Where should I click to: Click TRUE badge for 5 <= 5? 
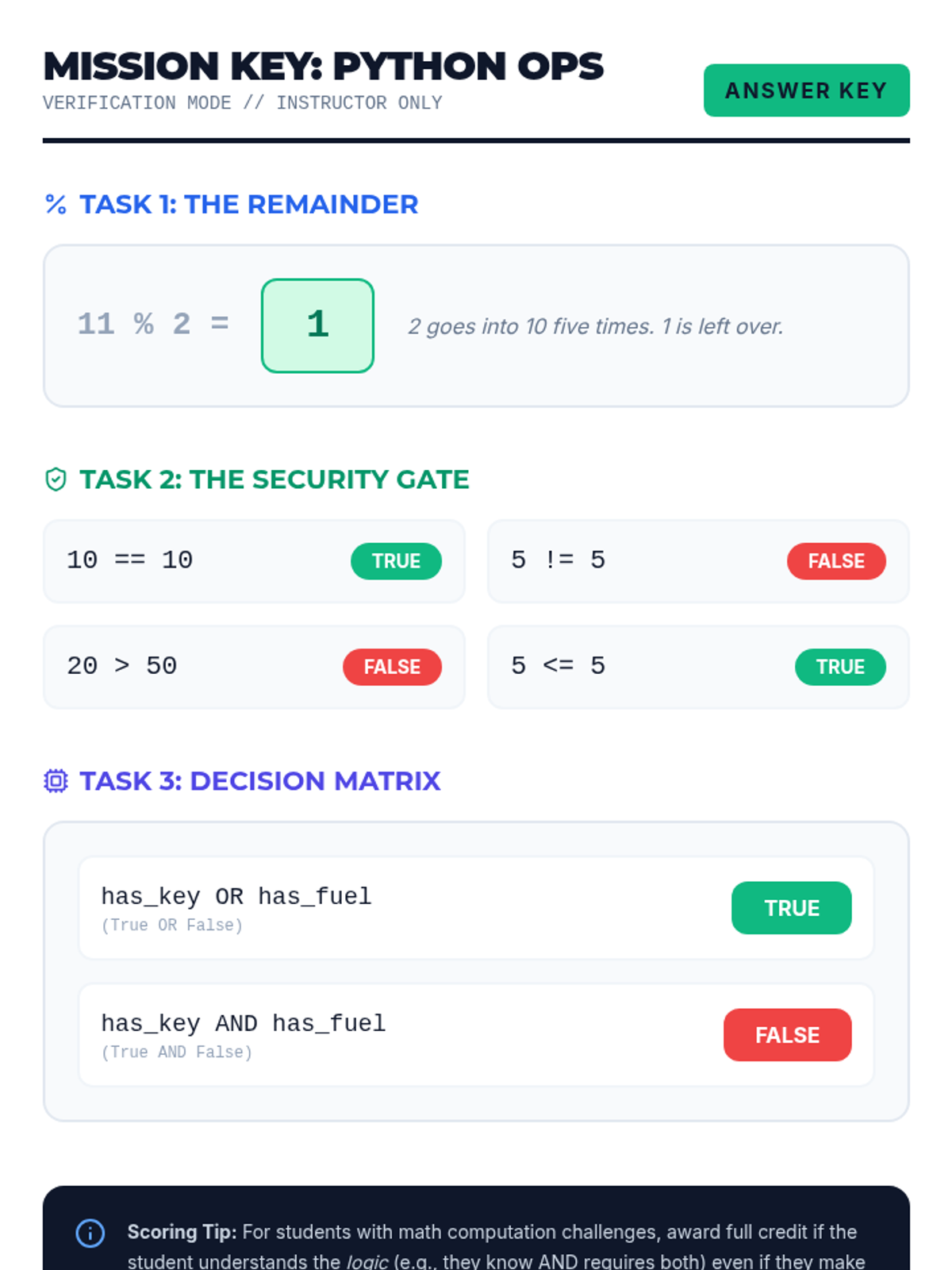840,667
